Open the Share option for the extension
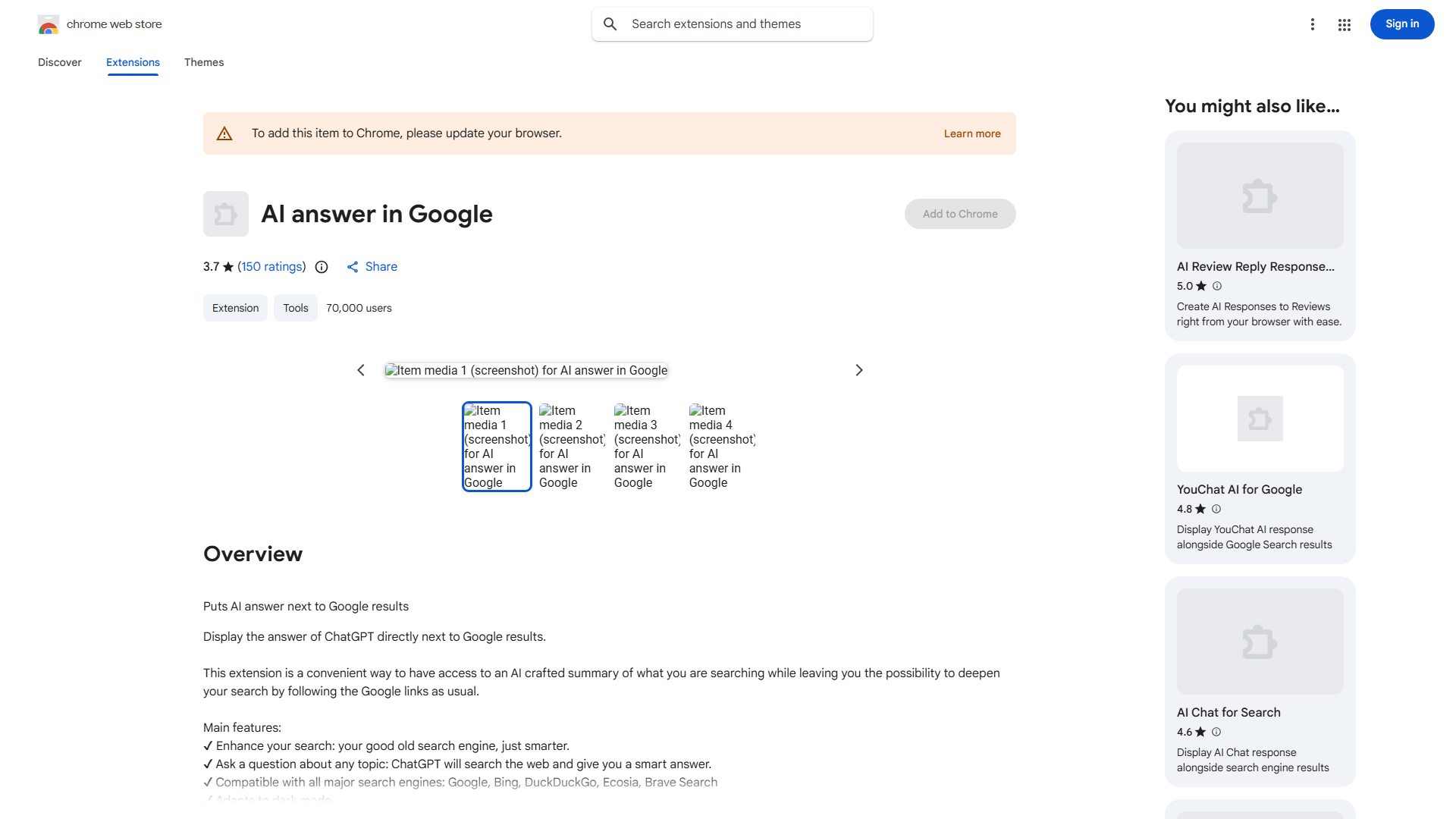1456x819 pixels. (372, 267)
